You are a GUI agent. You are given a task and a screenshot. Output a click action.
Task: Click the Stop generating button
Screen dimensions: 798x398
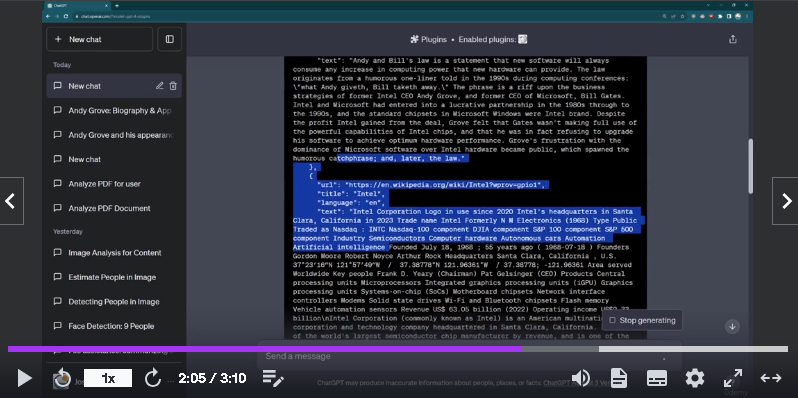pos(642,320)
